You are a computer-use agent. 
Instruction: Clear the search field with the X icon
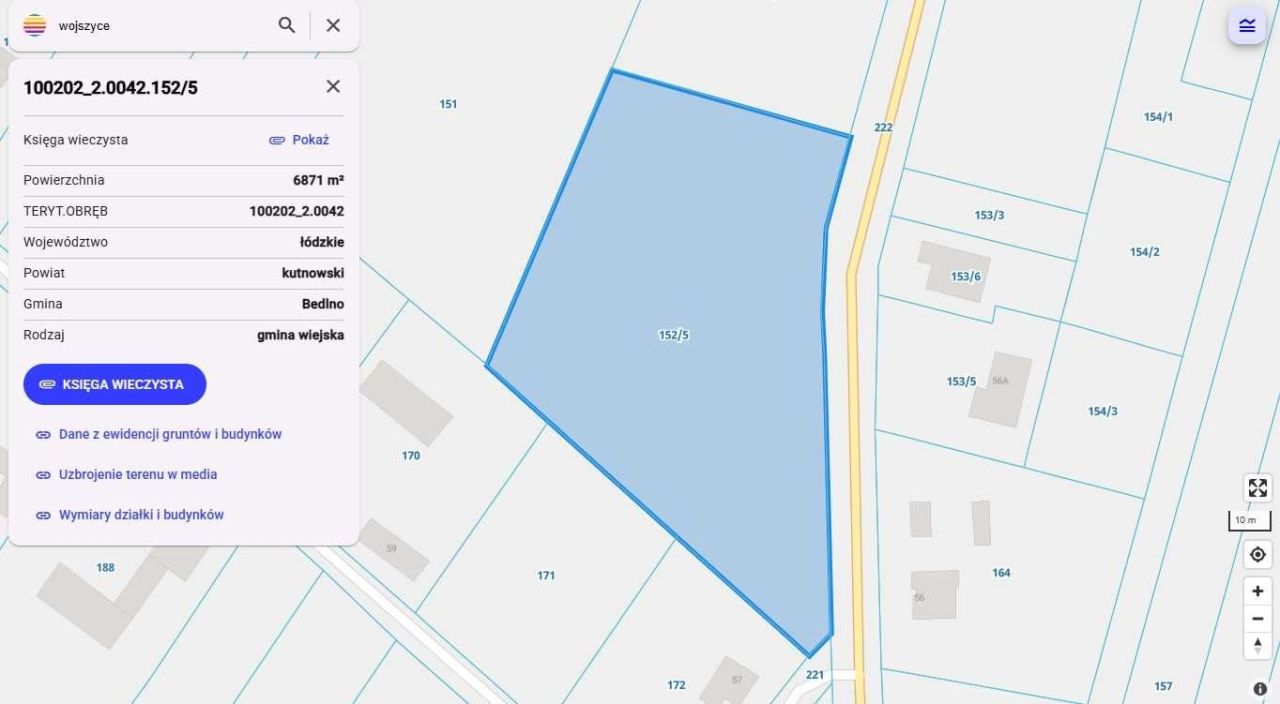click(333, 25)
